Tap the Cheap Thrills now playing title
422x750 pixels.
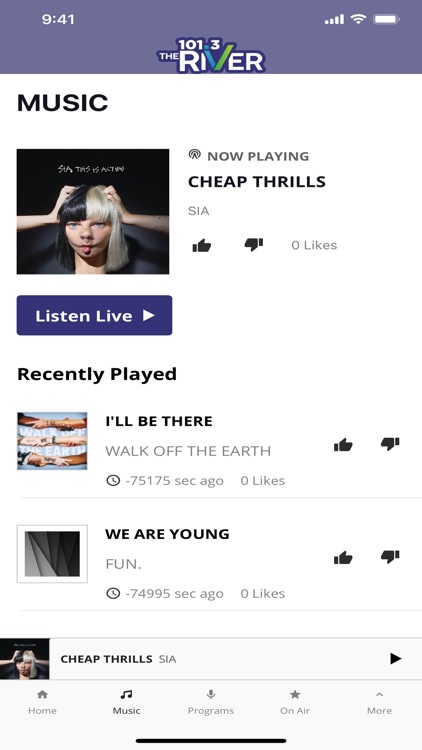pos(257,182)
